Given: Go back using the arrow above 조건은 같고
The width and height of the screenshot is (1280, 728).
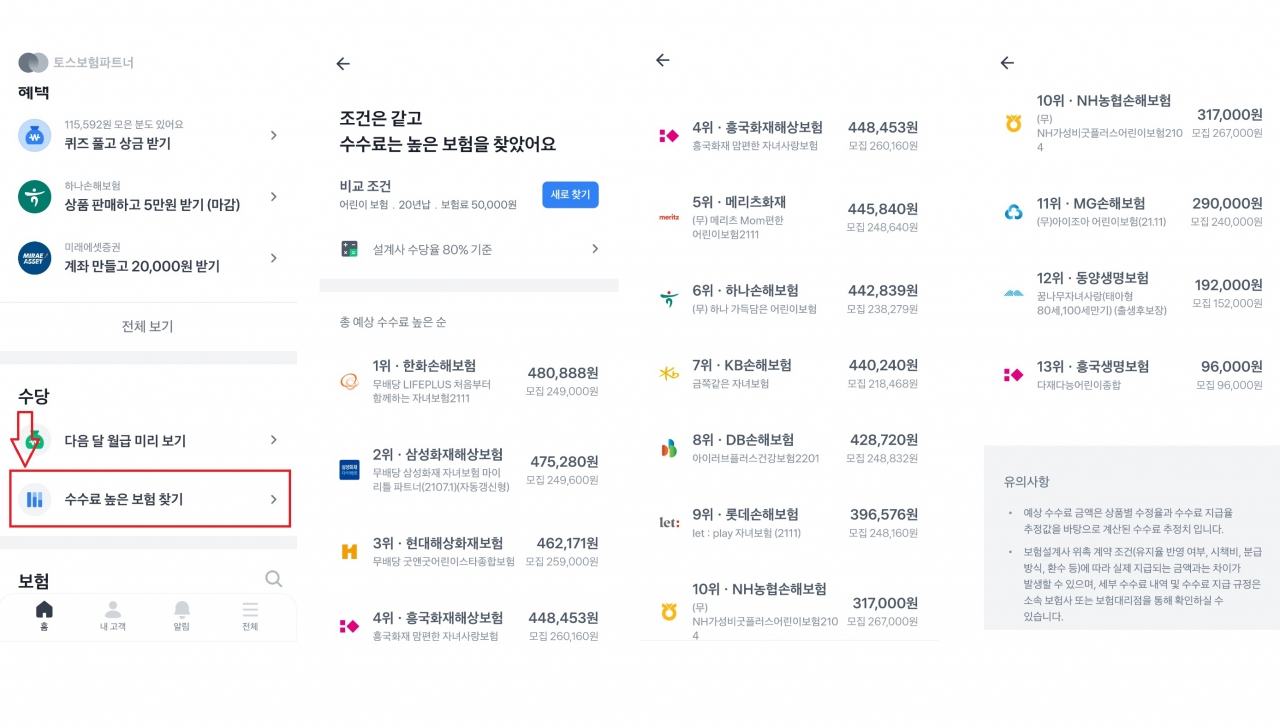Looking at the screenshot, I should coord(343,64).
